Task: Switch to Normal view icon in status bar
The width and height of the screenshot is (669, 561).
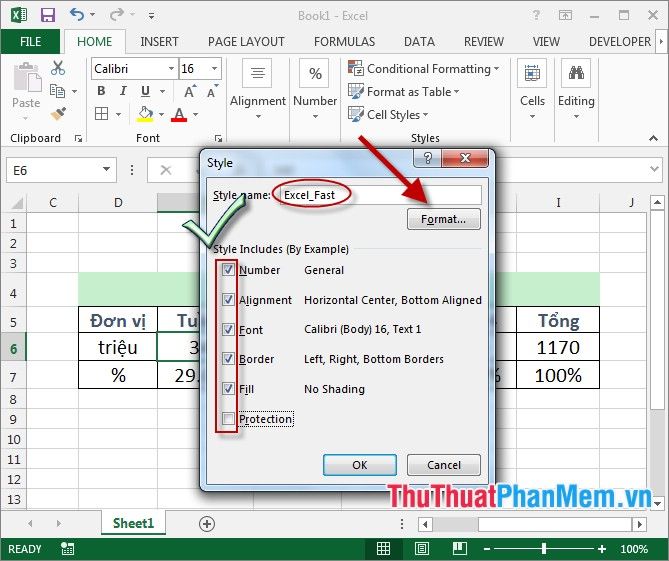Action: pos(383,549)
